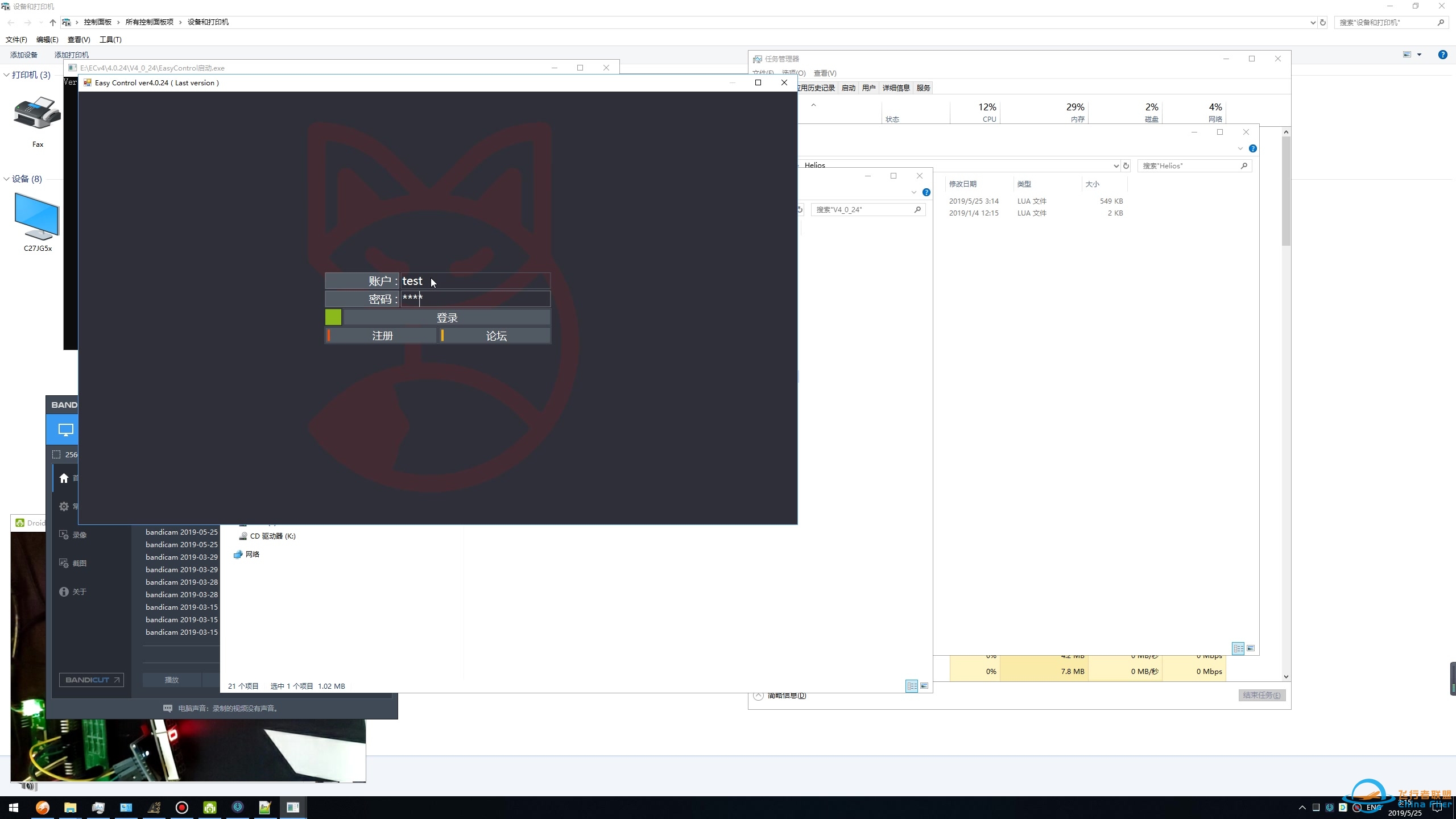Image resolution: width=1456 pixels, height=819 pixels.
Task: Sort Task Manager by CPU column
Action: tap(975, 111)
